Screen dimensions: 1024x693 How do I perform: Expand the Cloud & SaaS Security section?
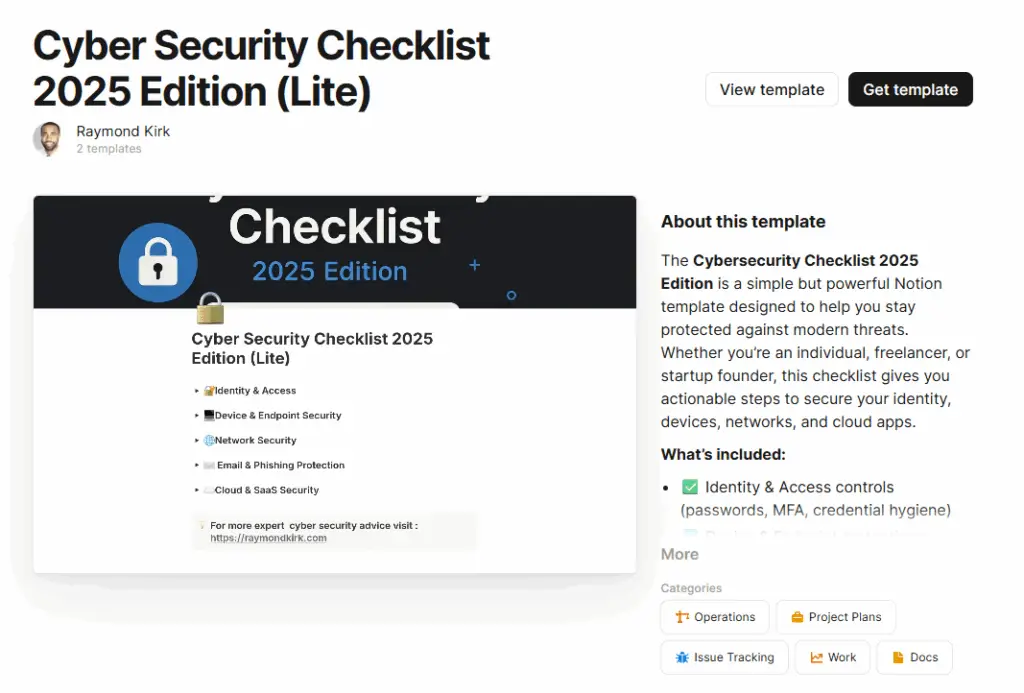(x=197, y=491)
